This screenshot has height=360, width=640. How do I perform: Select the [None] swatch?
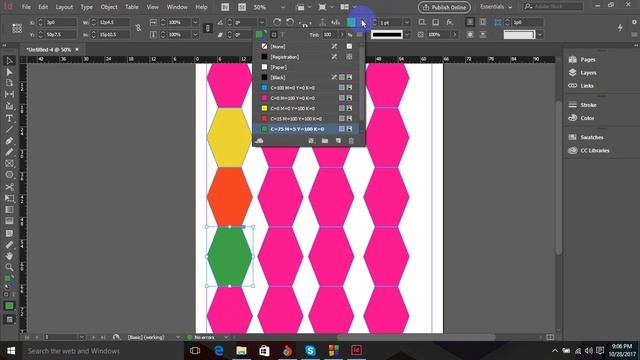pyautogui.click(x=307, y=47)
